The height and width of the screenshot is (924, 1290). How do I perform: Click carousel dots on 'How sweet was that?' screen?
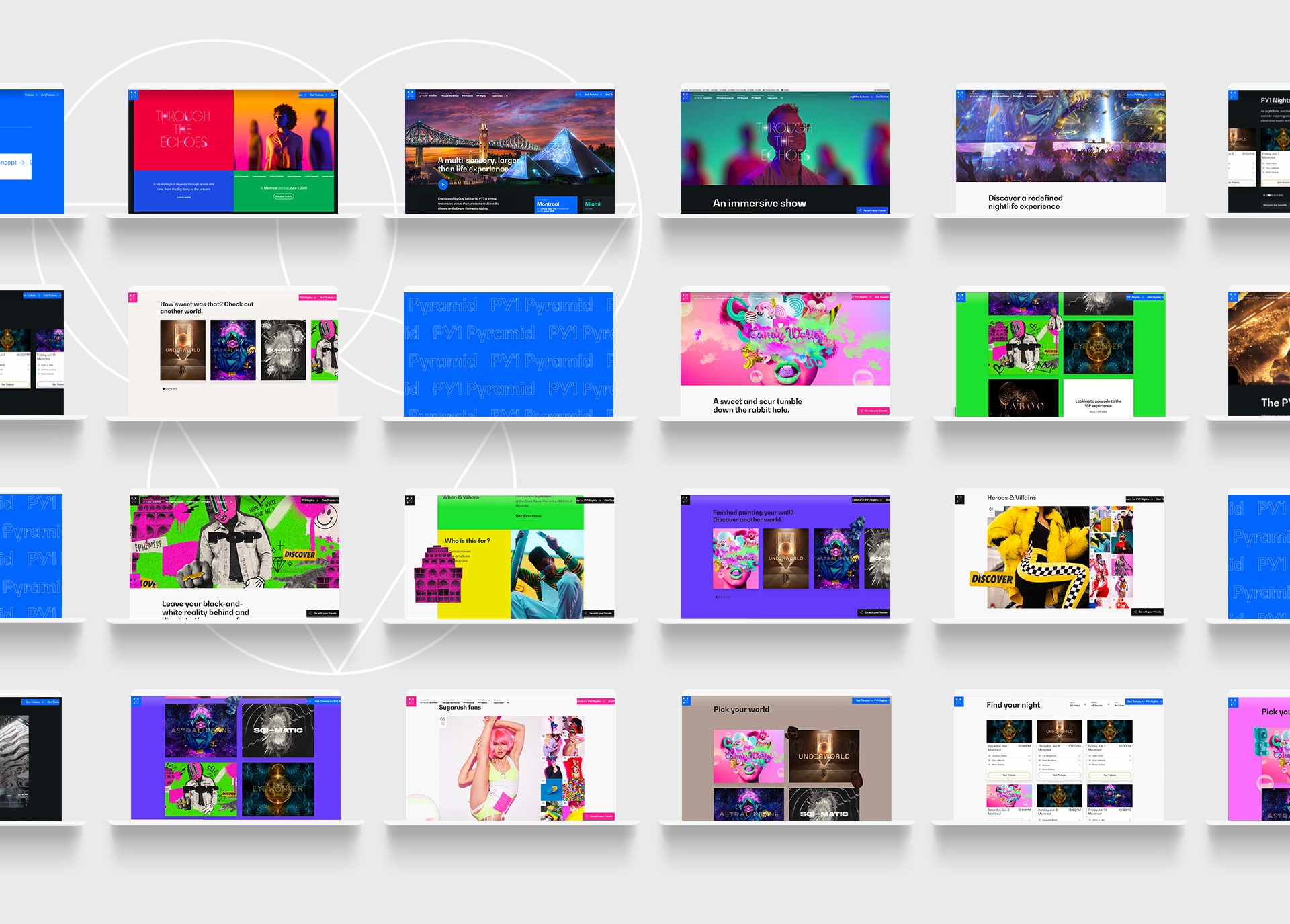pyautogui.click(x=169, y=389)
